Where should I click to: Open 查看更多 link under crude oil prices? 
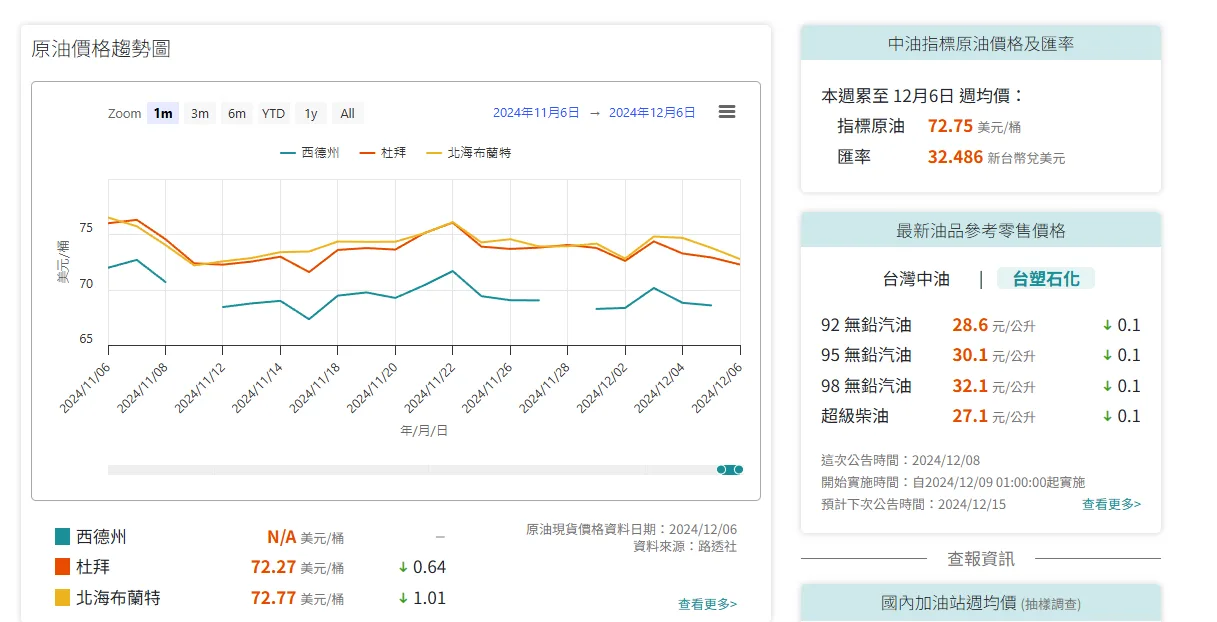click(707, 604)
